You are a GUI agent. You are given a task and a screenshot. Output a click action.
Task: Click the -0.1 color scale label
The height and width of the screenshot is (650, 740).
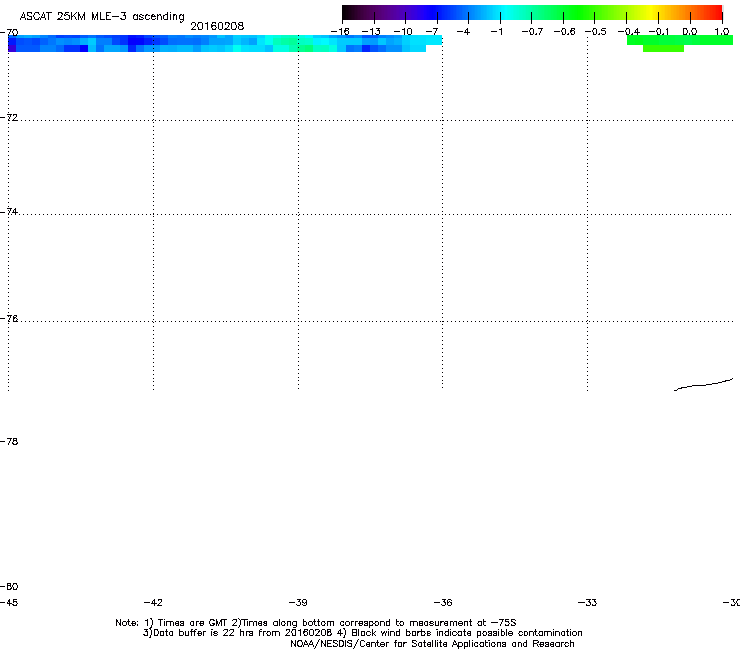point(659,32)
